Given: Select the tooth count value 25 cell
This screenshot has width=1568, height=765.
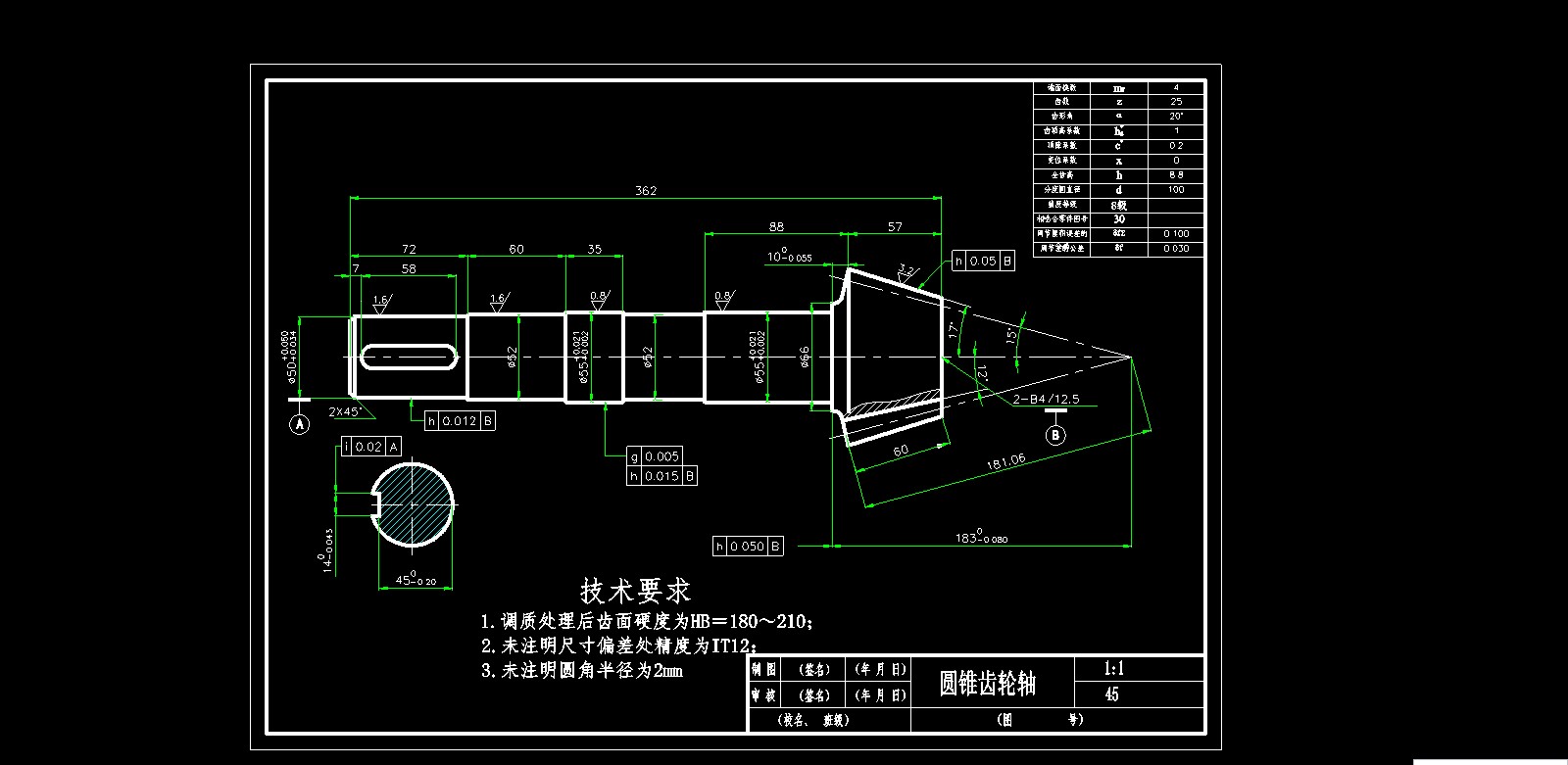Looking at the screenshot, I should (x=1176, y=102).
